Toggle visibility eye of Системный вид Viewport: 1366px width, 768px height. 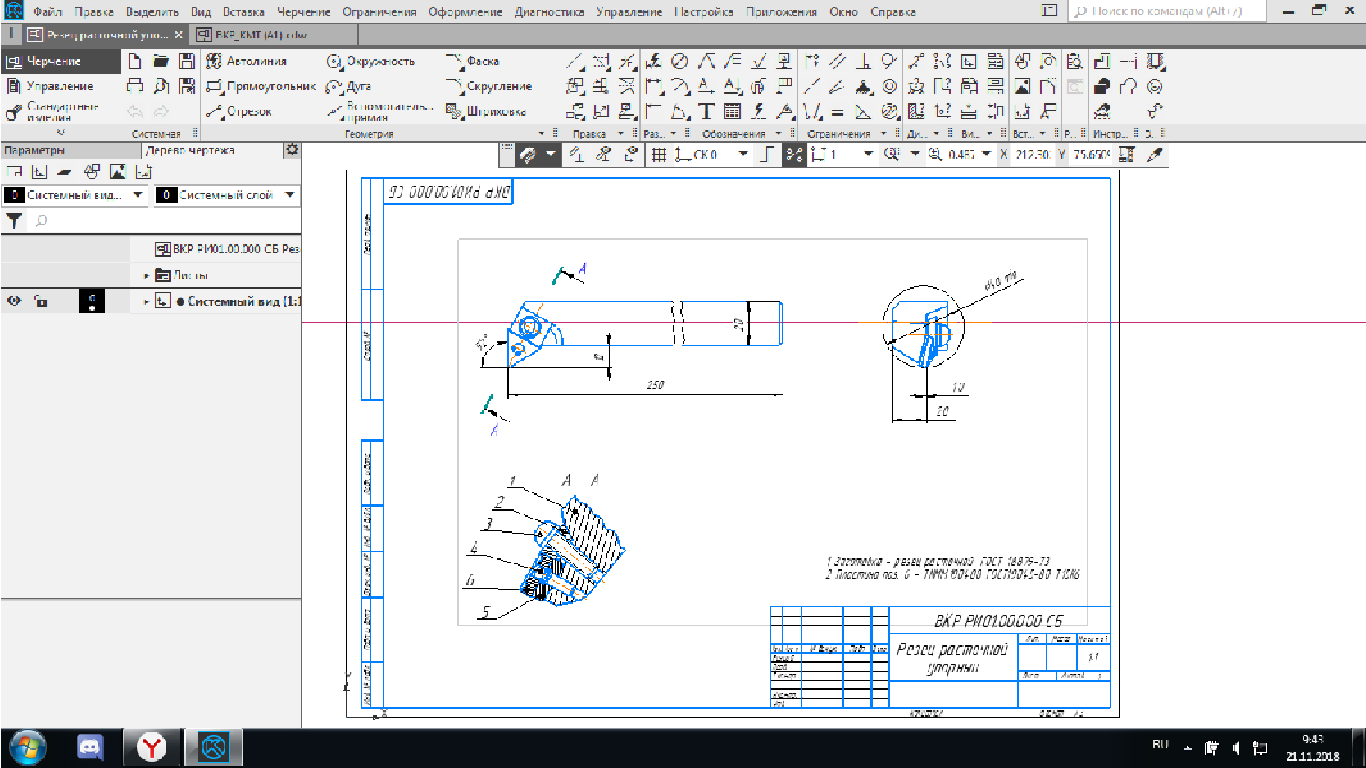coord(15,301)
